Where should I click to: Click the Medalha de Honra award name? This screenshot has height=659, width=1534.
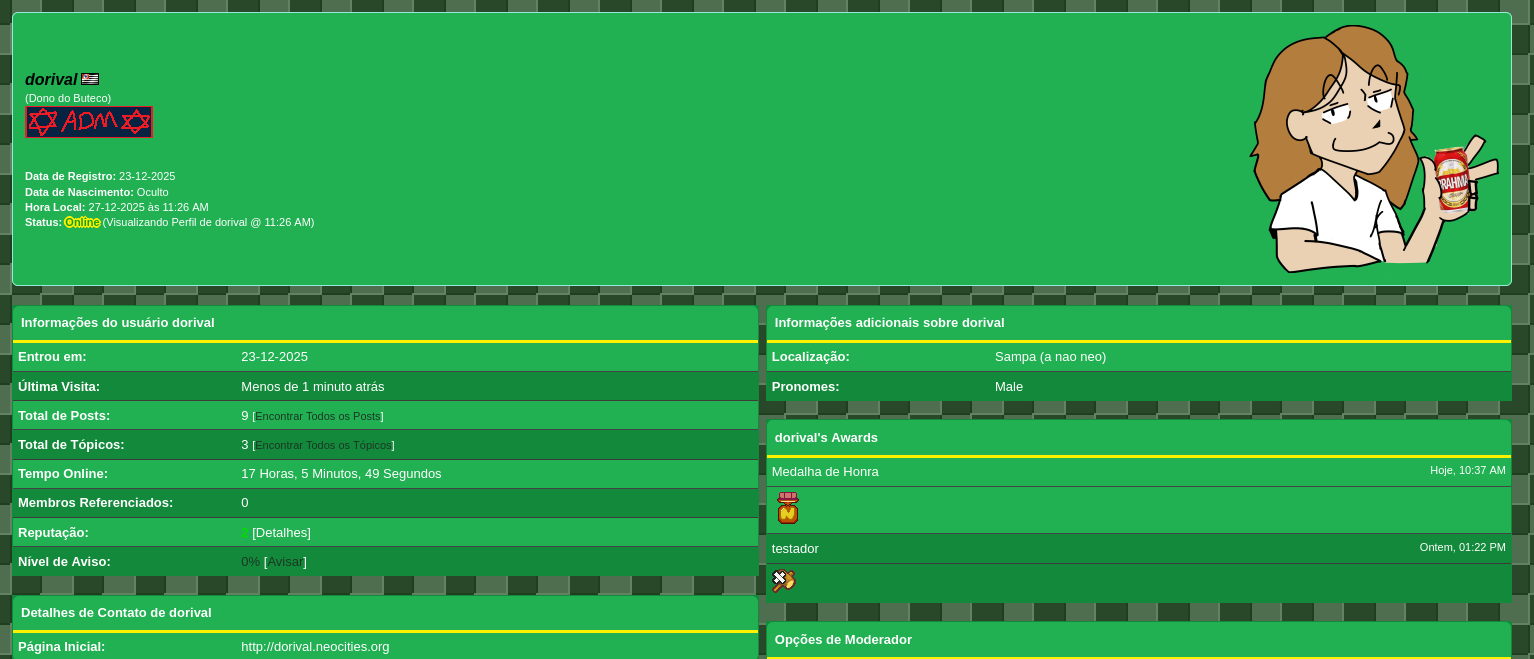tap(825, 472)
